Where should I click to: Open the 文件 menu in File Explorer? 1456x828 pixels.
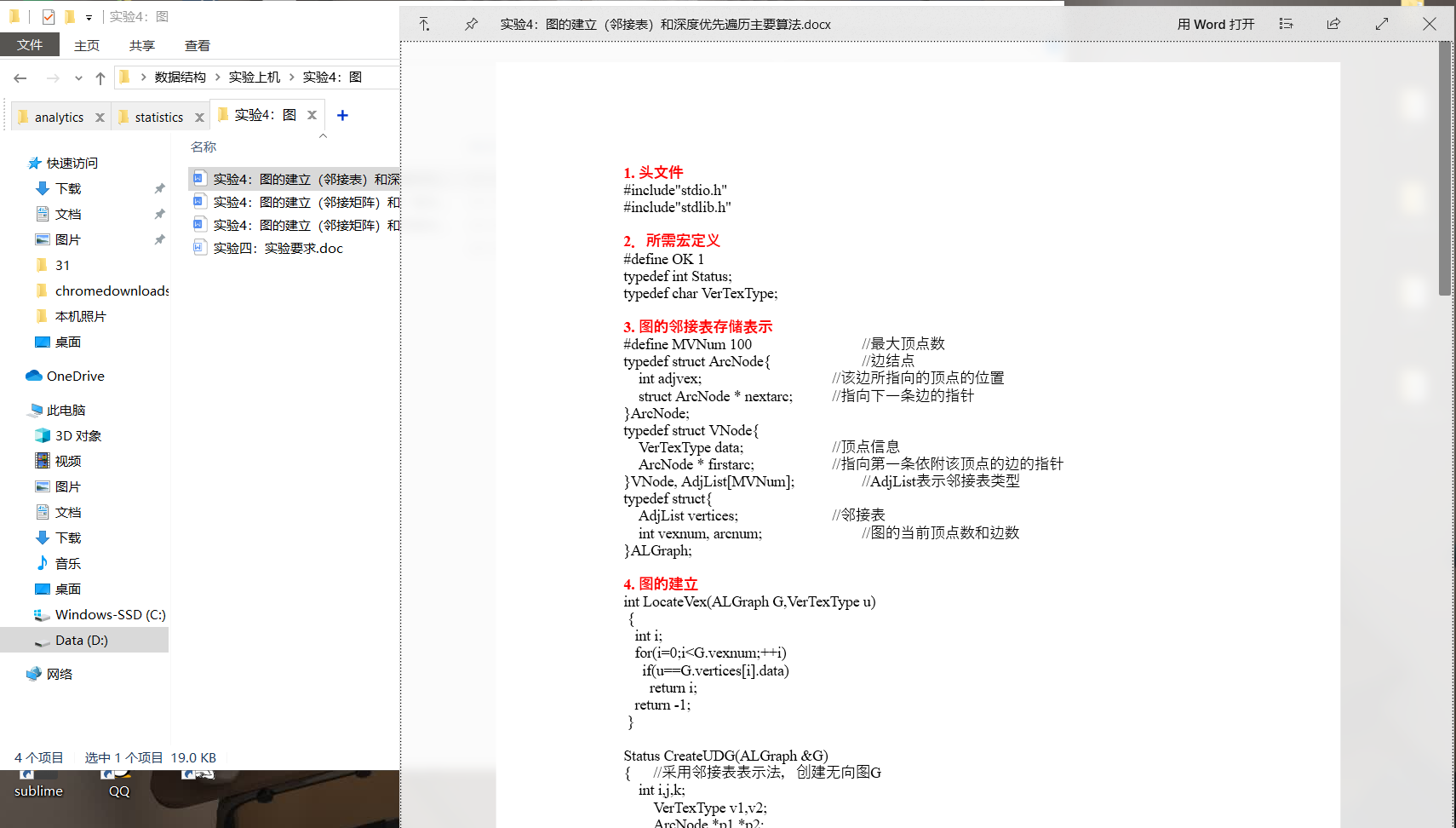click(30, 45)
